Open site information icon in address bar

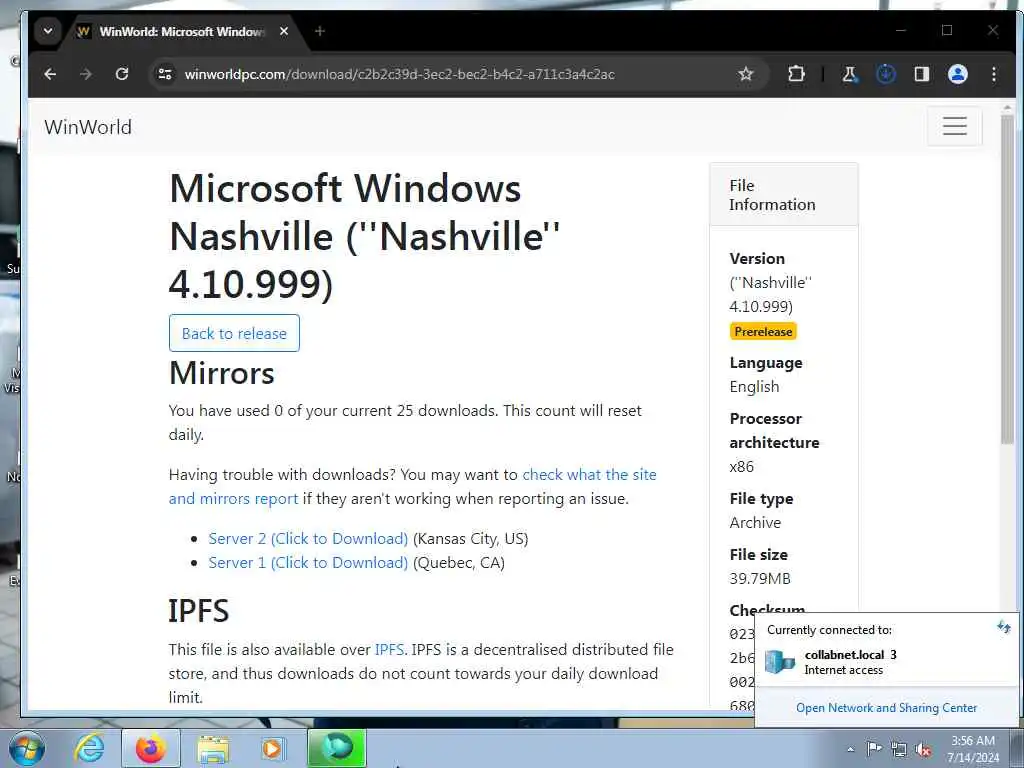(165, 74)
